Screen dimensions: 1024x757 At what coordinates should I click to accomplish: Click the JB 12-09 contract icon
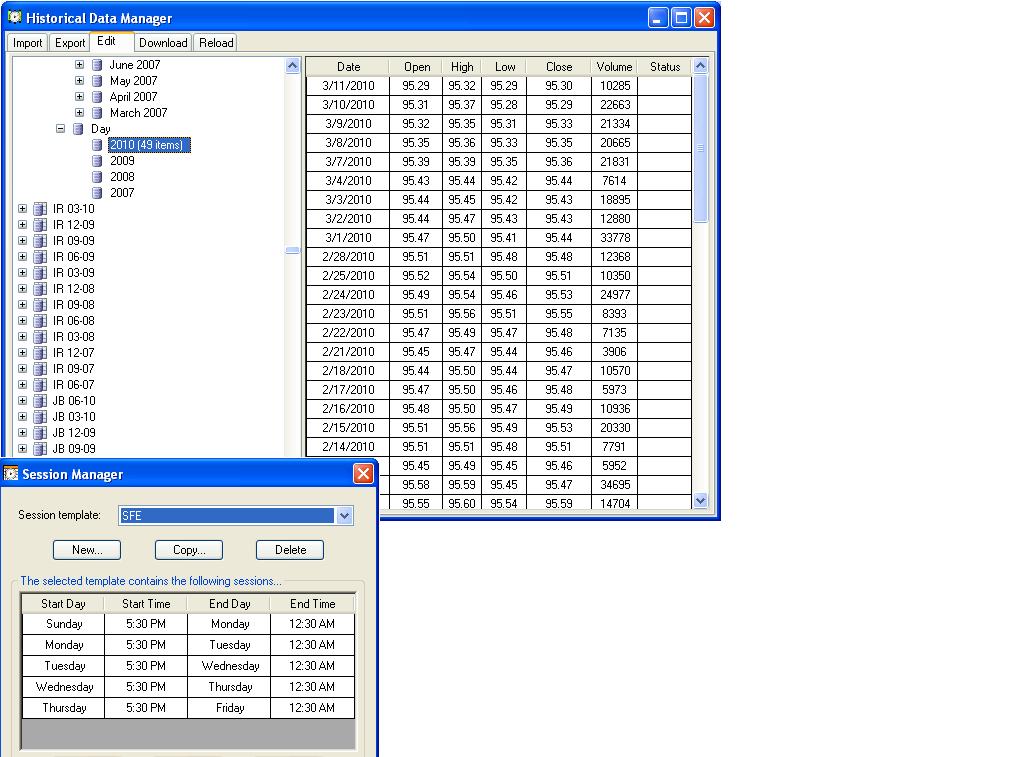pyautogui.click(x=40, y=433)
